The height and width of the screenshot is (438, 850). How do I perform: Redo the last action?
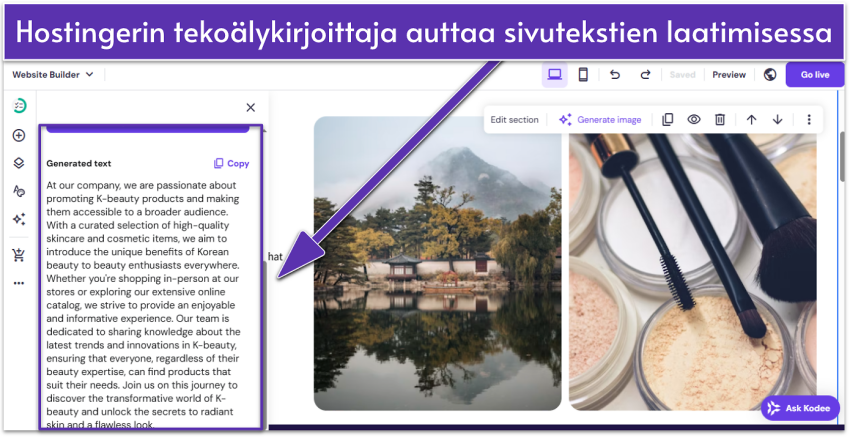click(x=645, y=75)
